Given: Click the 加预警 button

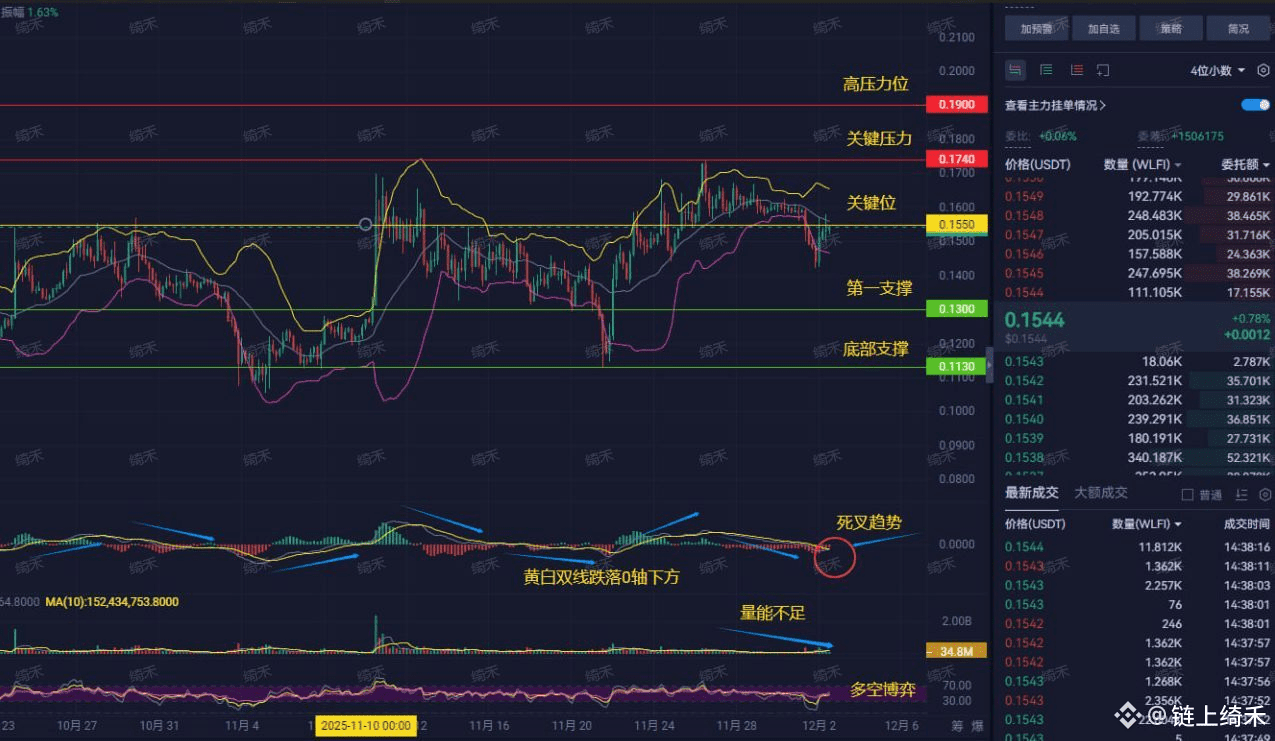Looking at the screenshot, I should coord(1036,28).
